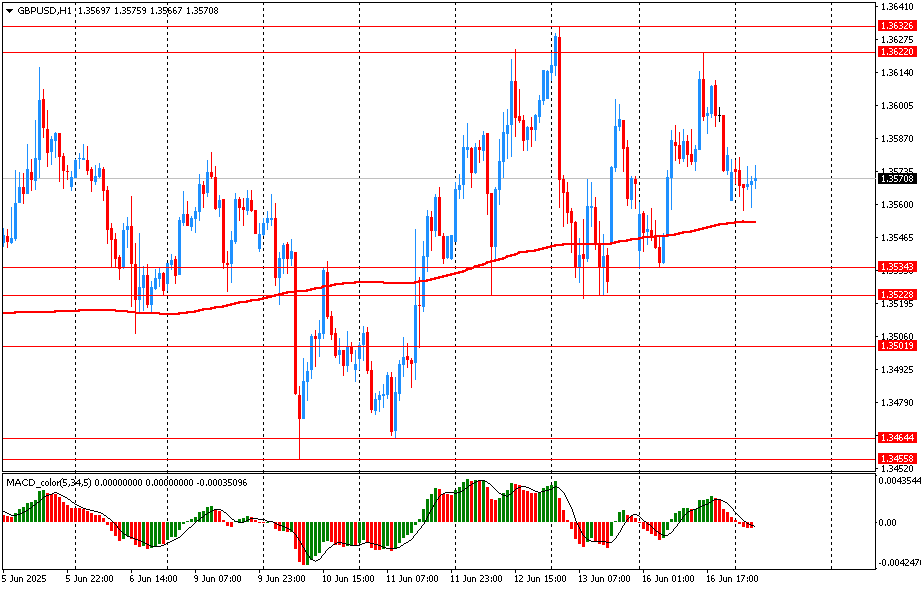
Task: Click the 5 Jun 22:00 time label
Action: click(89, 578)
